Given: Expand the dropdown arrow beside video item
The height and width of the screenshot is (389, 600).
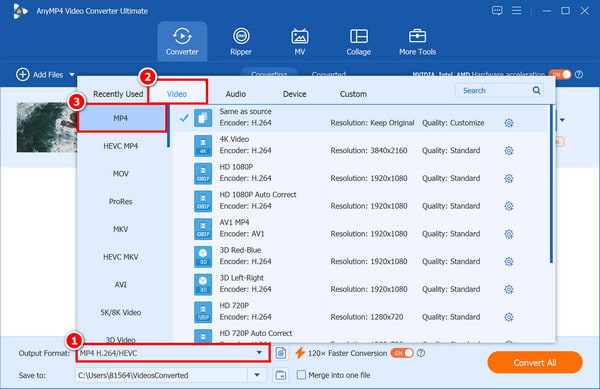Looking at the screenshot, I should pyautogui.click(x=562, y=120).
